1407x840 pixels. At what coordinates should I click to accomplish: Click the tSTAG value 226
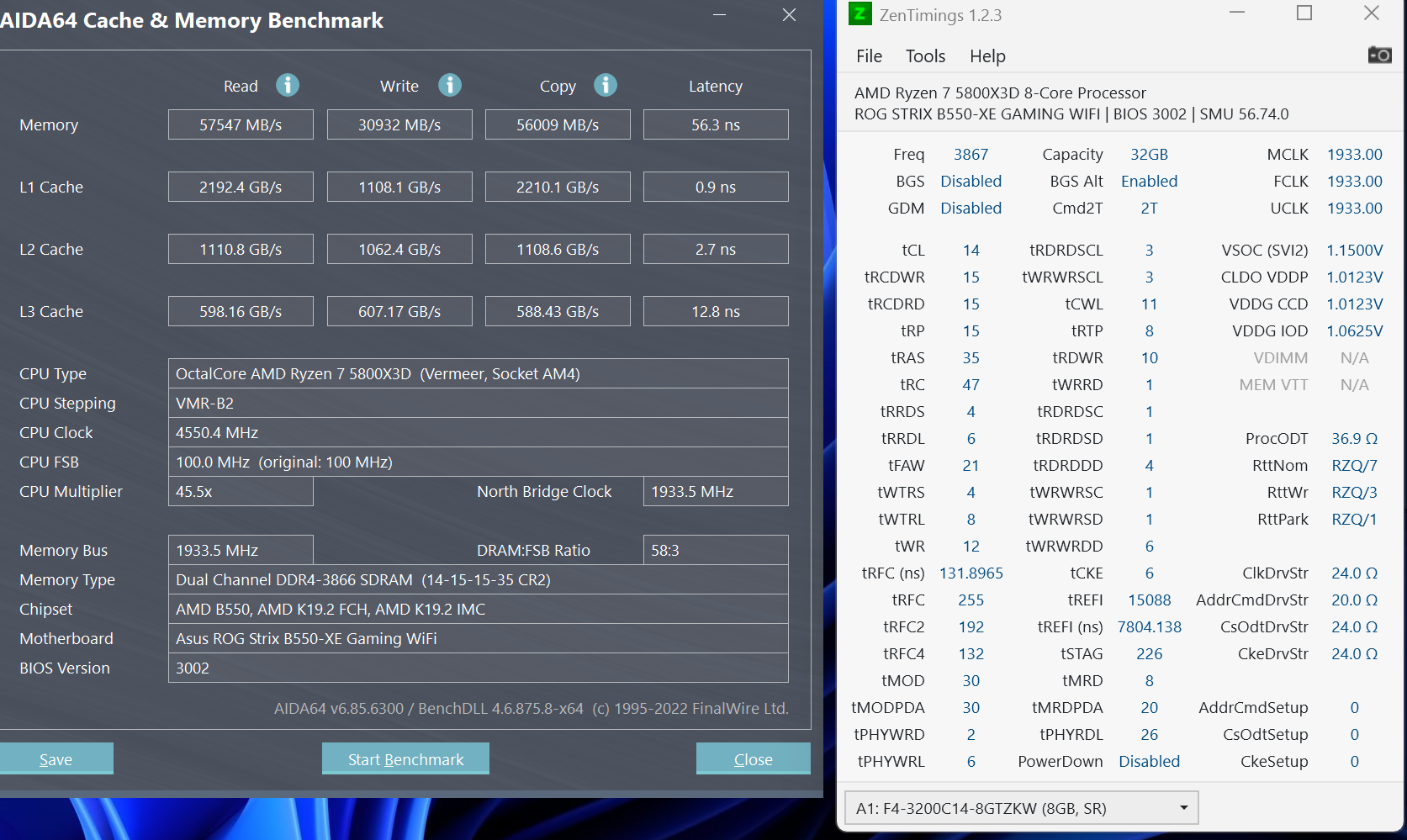click(1149, 653)
